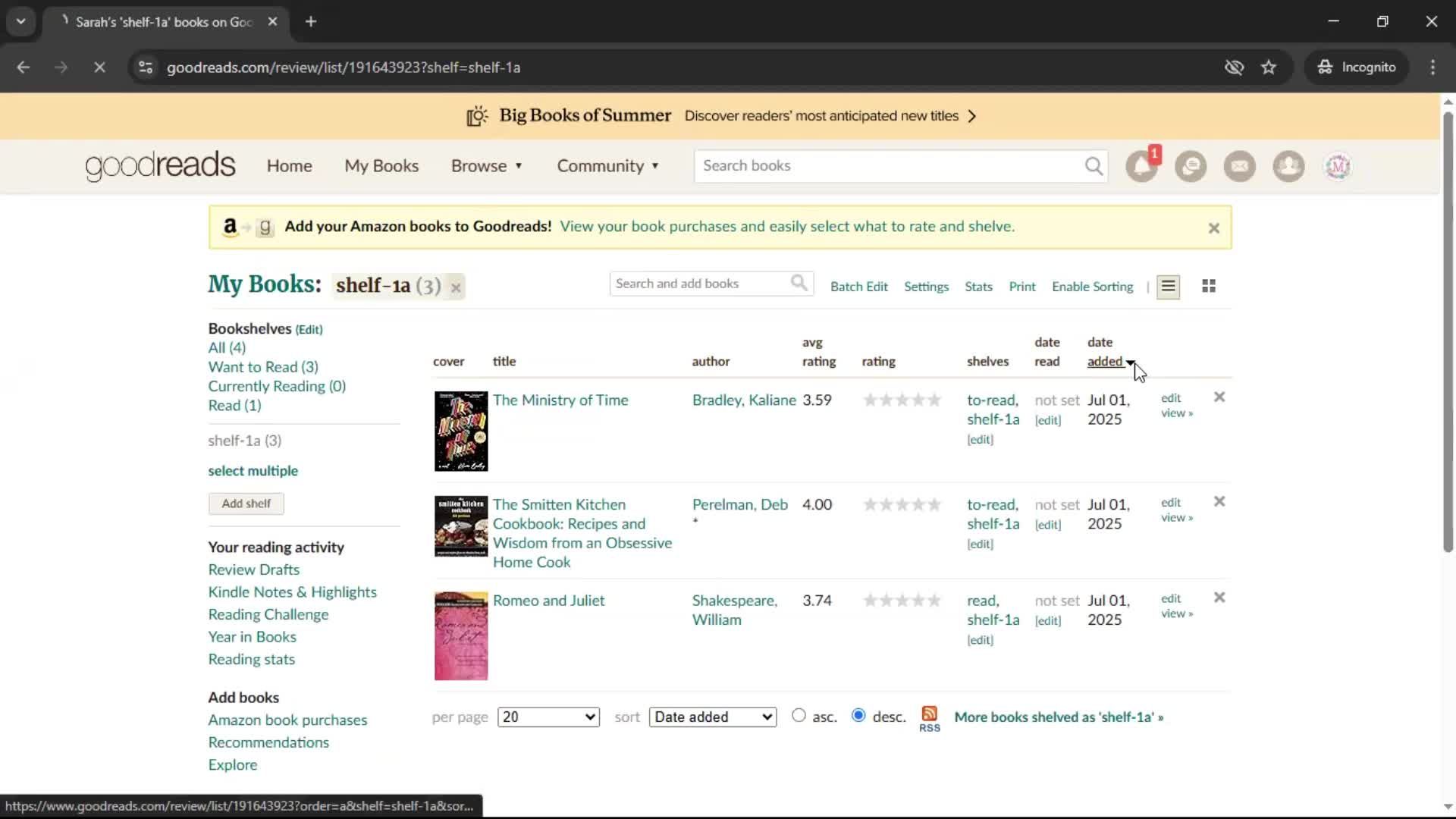1456x819 pixels.
Task: Open Chrome's three-dot menu
Action: [x=1432, y=67]
